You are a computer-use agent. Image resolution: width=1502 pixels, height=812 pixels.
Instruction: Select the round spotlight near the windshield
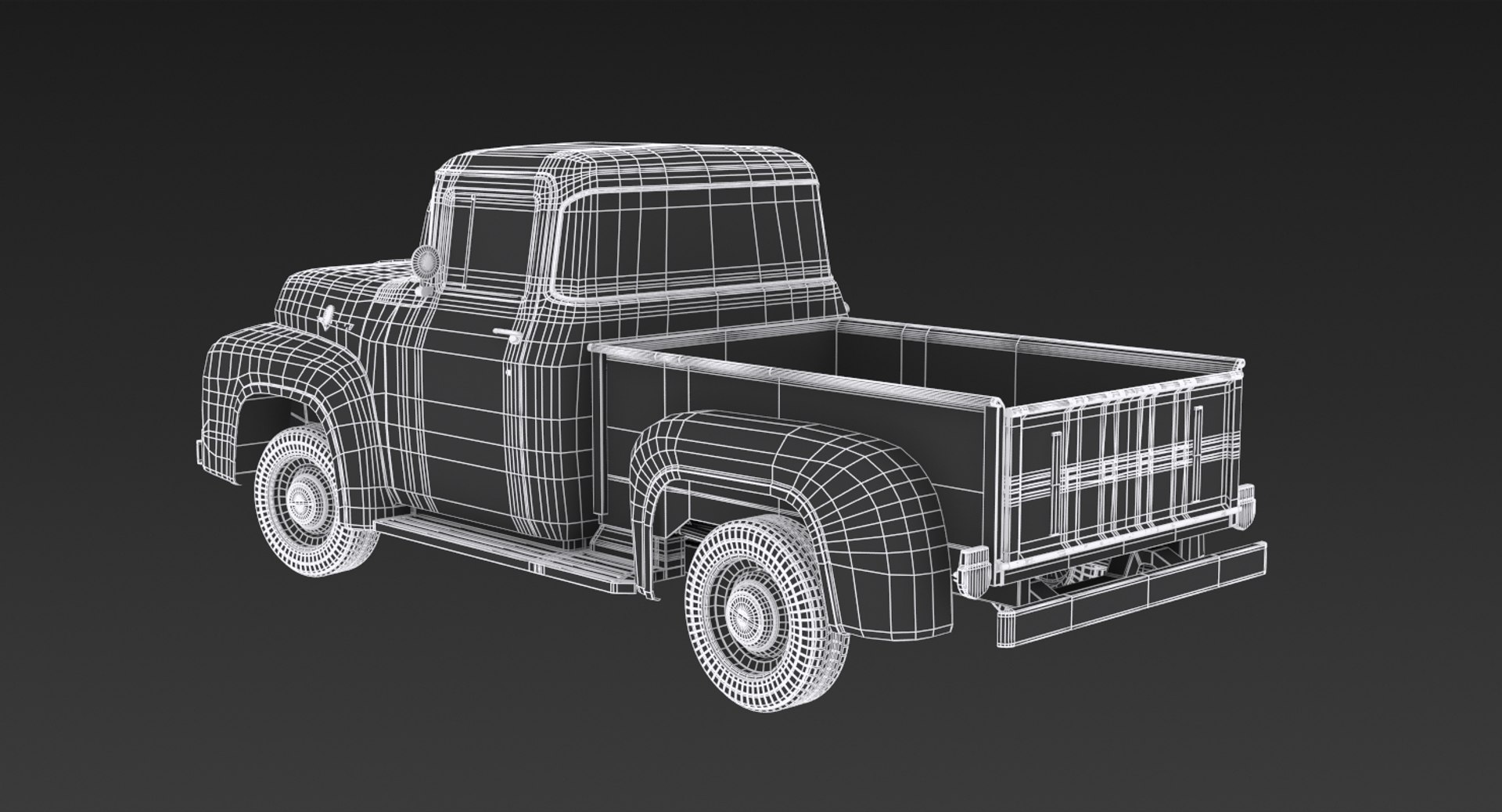tap(426, 260)
